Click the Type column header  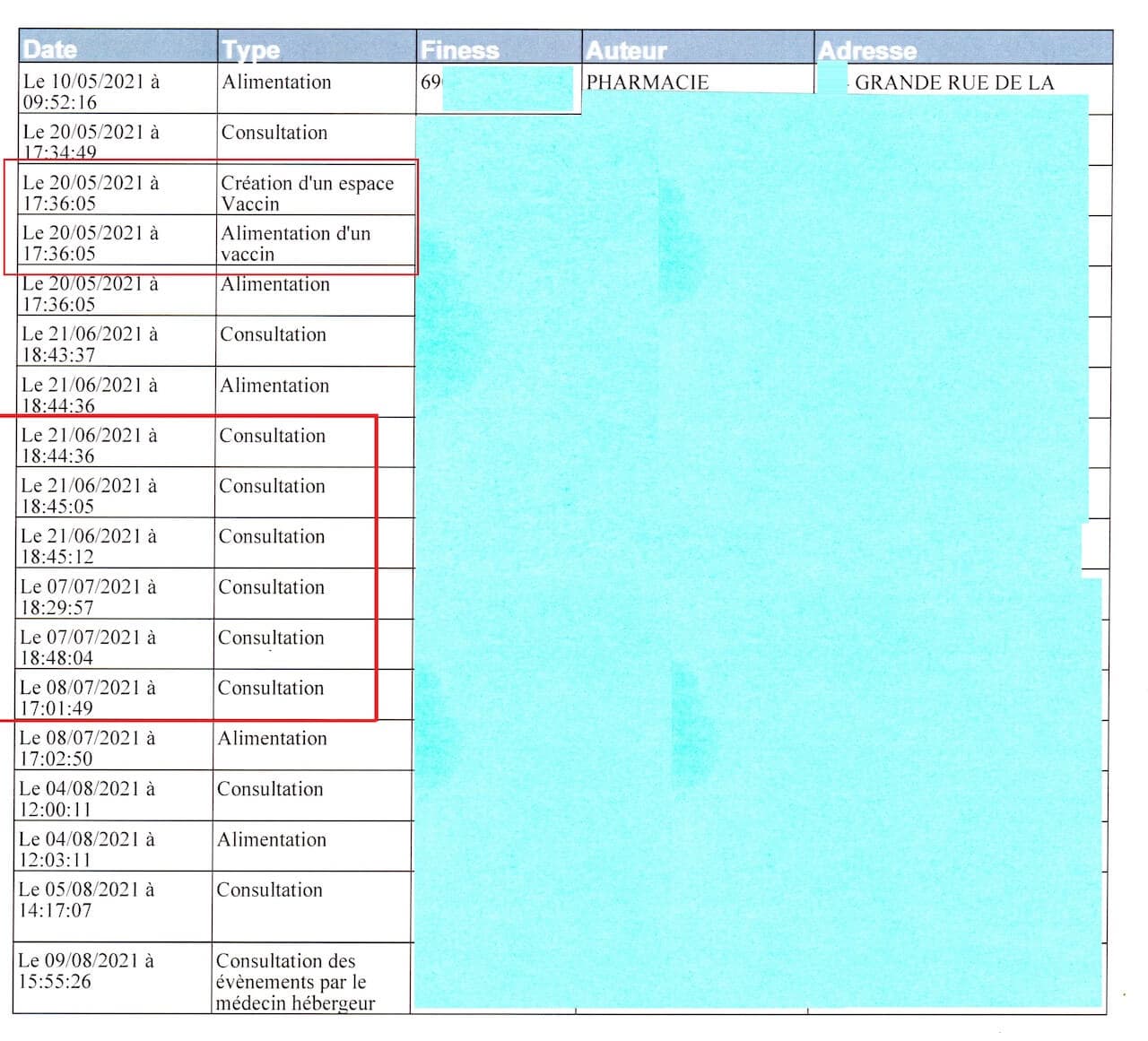tap(251, 50)
